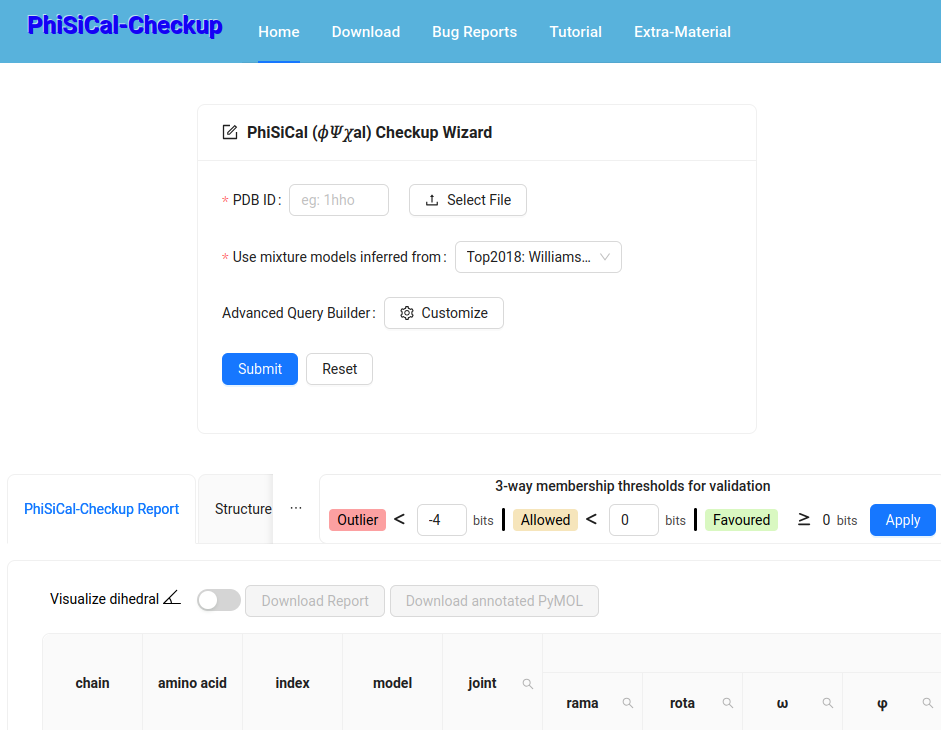This screenshot has width=941, height=730.
Task: Click the PDB ID input field
Action: [x=339, y=200]
